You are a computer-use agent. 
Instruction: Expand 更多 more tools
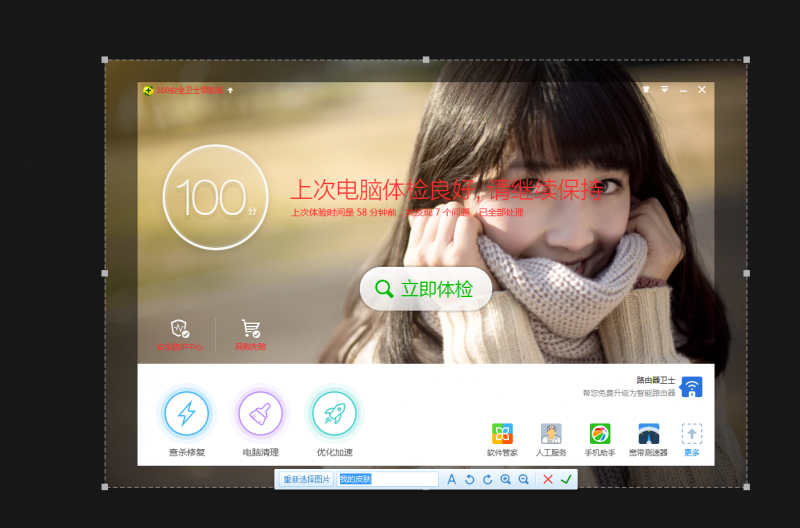[x=692, y=435]
